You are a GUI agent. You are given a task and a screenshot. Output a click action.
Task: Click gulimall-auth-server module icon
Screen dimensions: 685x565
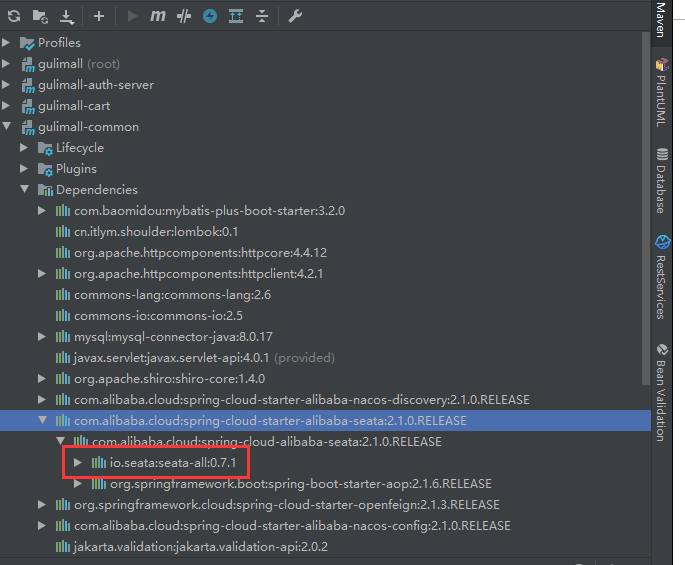[28, 85]
